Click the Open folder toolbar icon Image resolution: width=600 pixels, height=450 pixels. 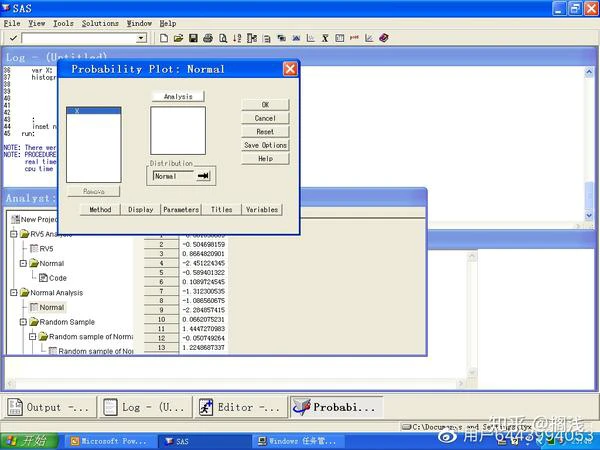coord(178,38)
